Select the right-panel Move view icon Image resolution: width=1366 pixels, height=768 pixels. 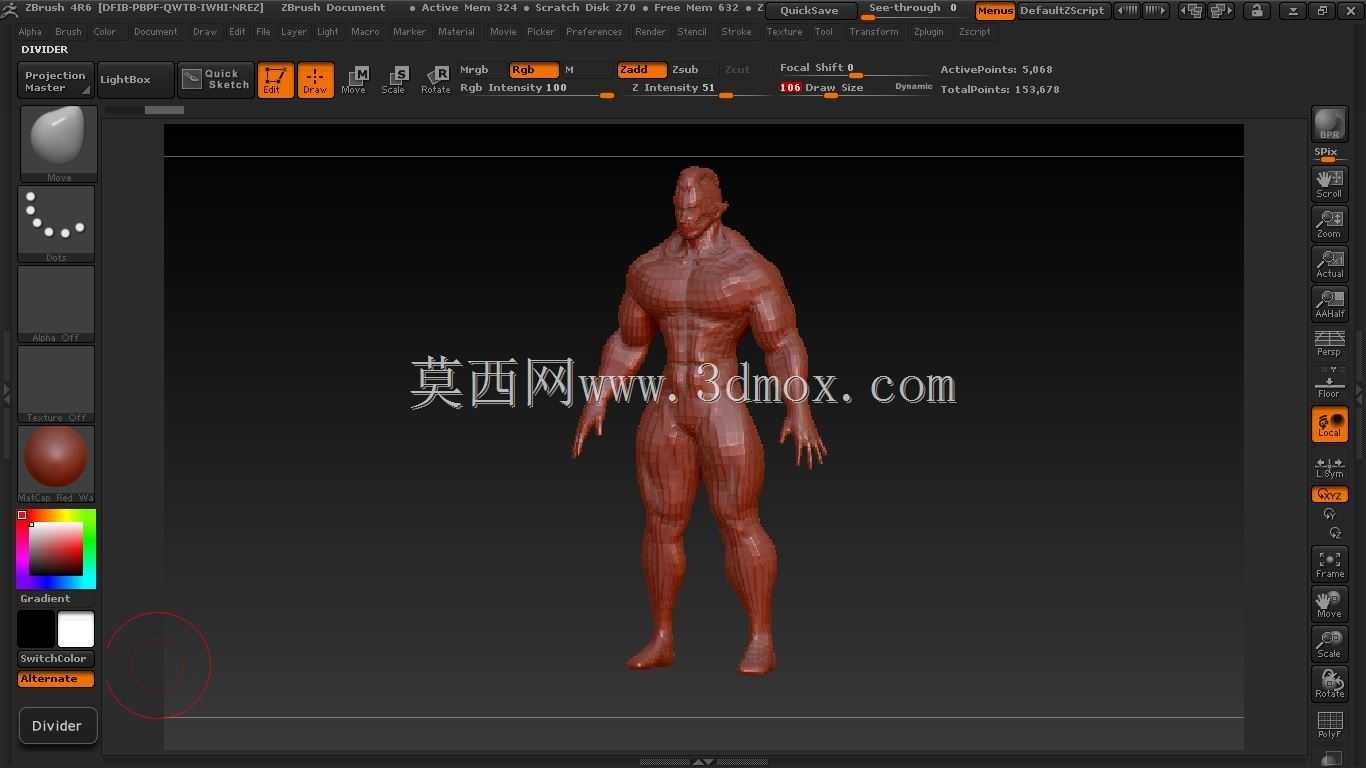point(1329,604)
